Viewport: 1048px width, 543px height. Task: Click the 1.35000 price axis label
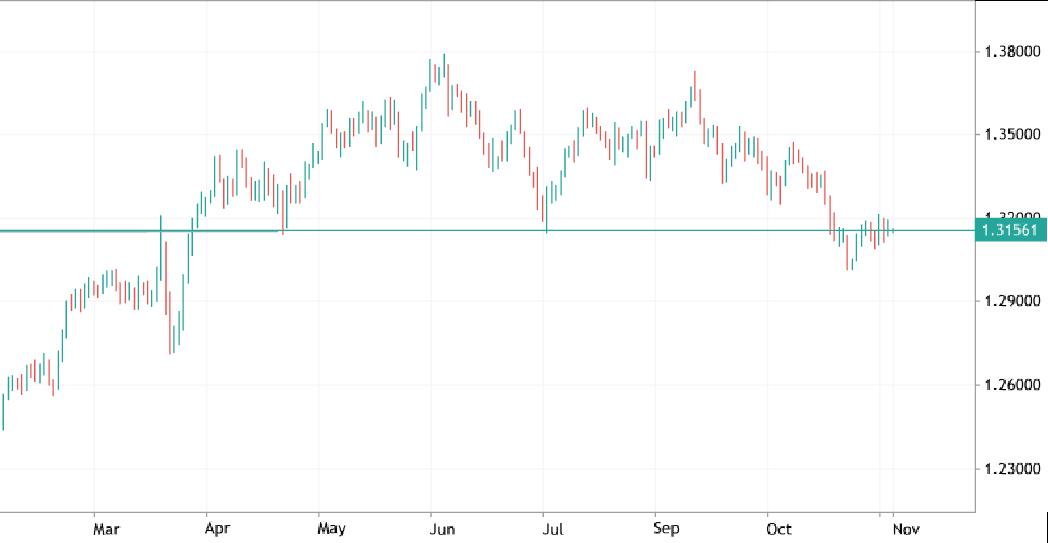tap(1012, 134)
